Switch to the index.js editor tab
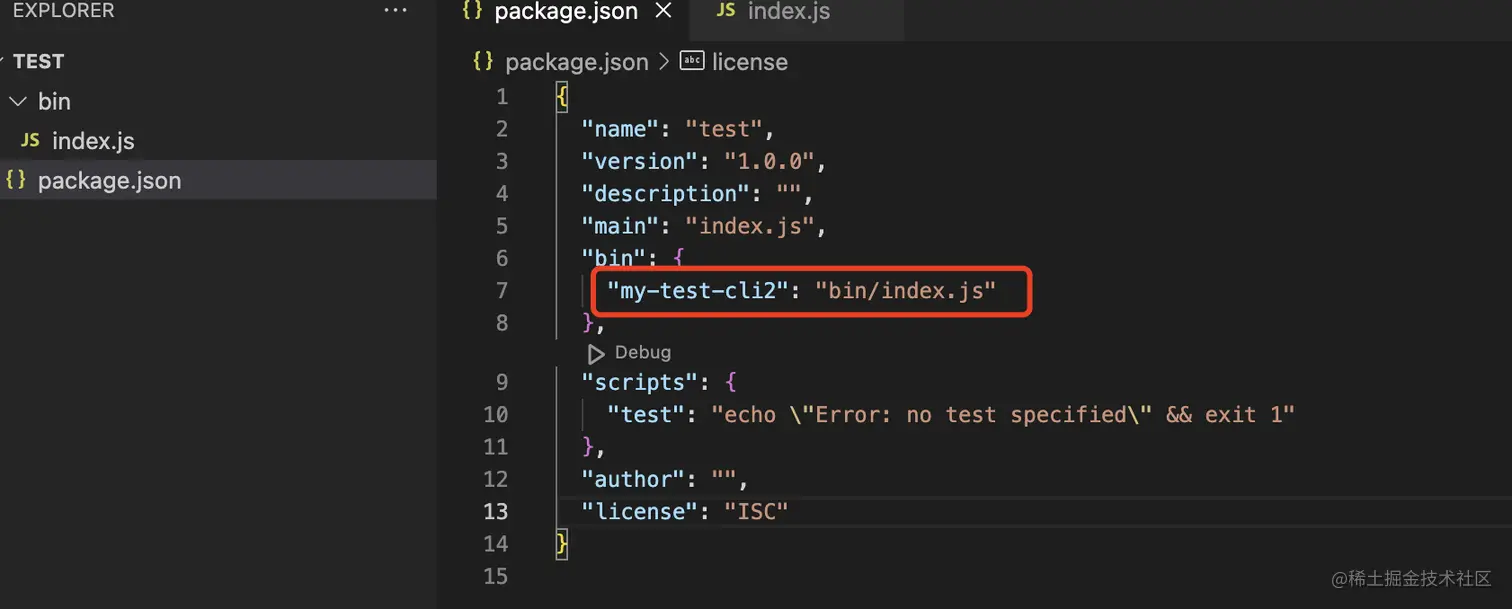This screenshot has height=609, width=1512. point(788,12)
